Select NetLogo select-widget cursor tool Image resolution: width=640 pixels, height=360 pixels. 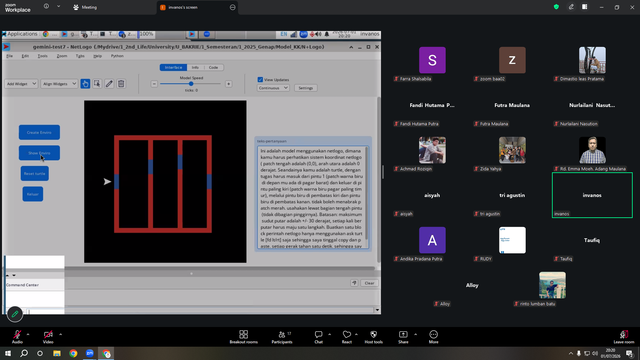(97, 84)
